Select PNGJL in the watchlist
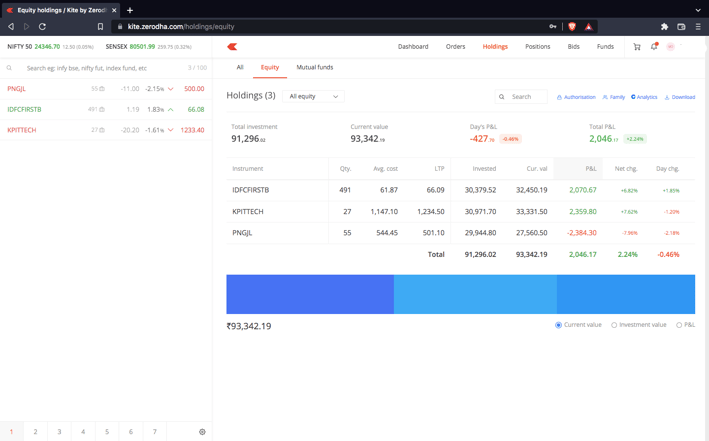The width and height of the screenshot is (709, 441). 106,89
